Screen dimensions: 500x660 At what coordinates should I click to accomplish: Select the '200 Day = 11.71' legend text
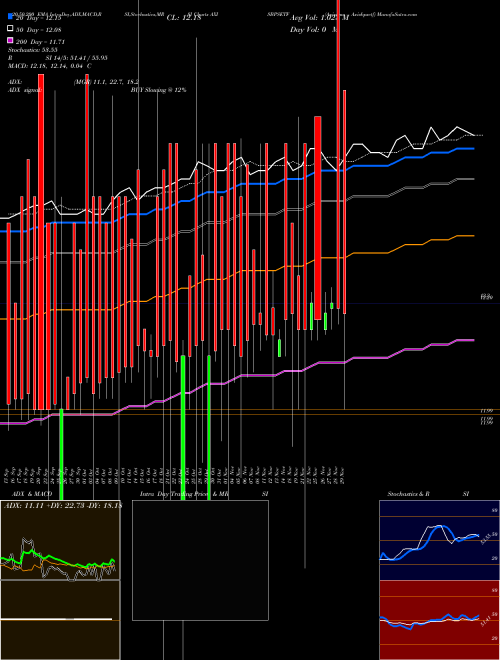pyautogui.click(x=40, y=41)
